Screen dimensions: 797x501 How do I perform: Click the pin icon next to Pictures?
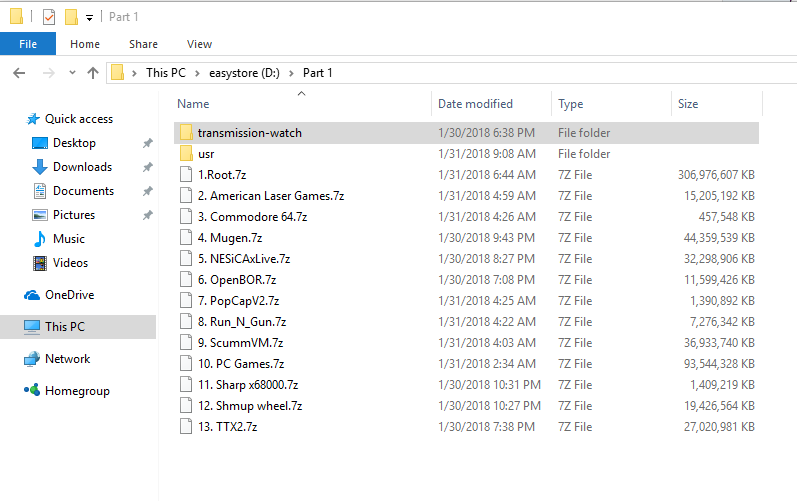pyautogui.click(x=147, y=215)
